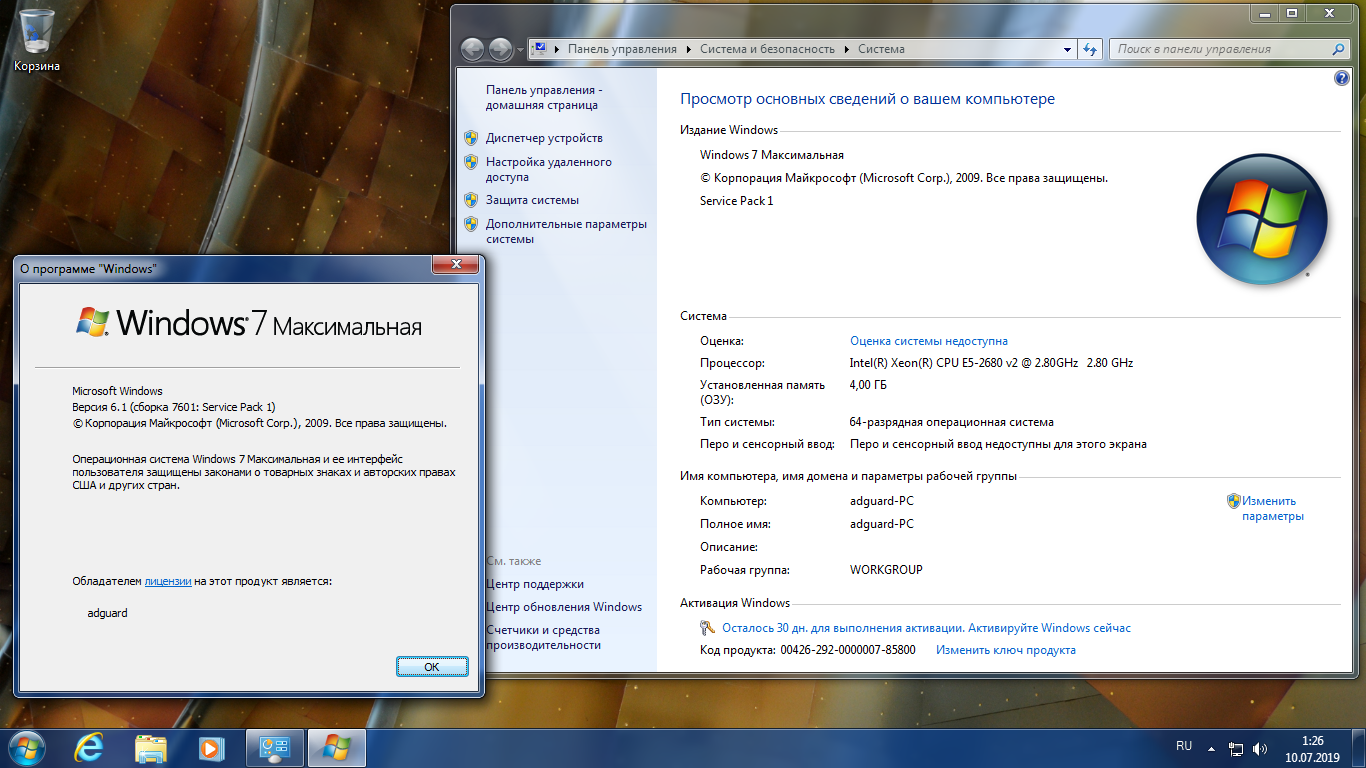Click into Control Panel search field
Screen dimensions: 1366x768
[x=1220, y=49]
